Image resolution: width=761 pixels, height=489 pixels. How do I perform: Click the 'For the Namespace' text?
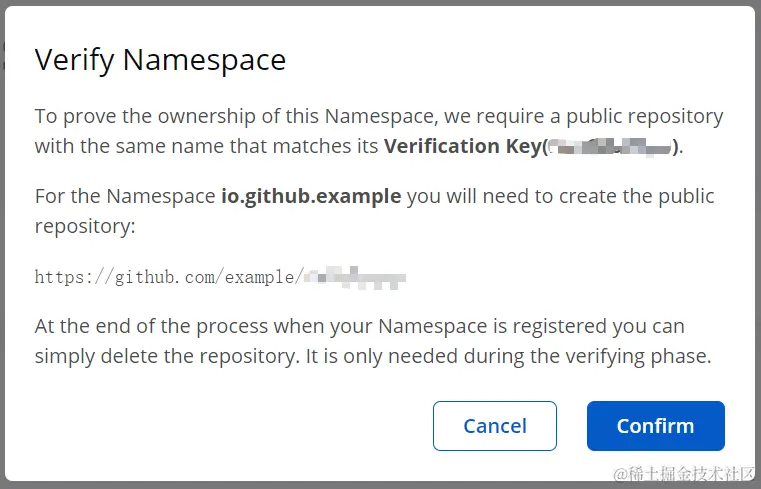pos(125,196)
